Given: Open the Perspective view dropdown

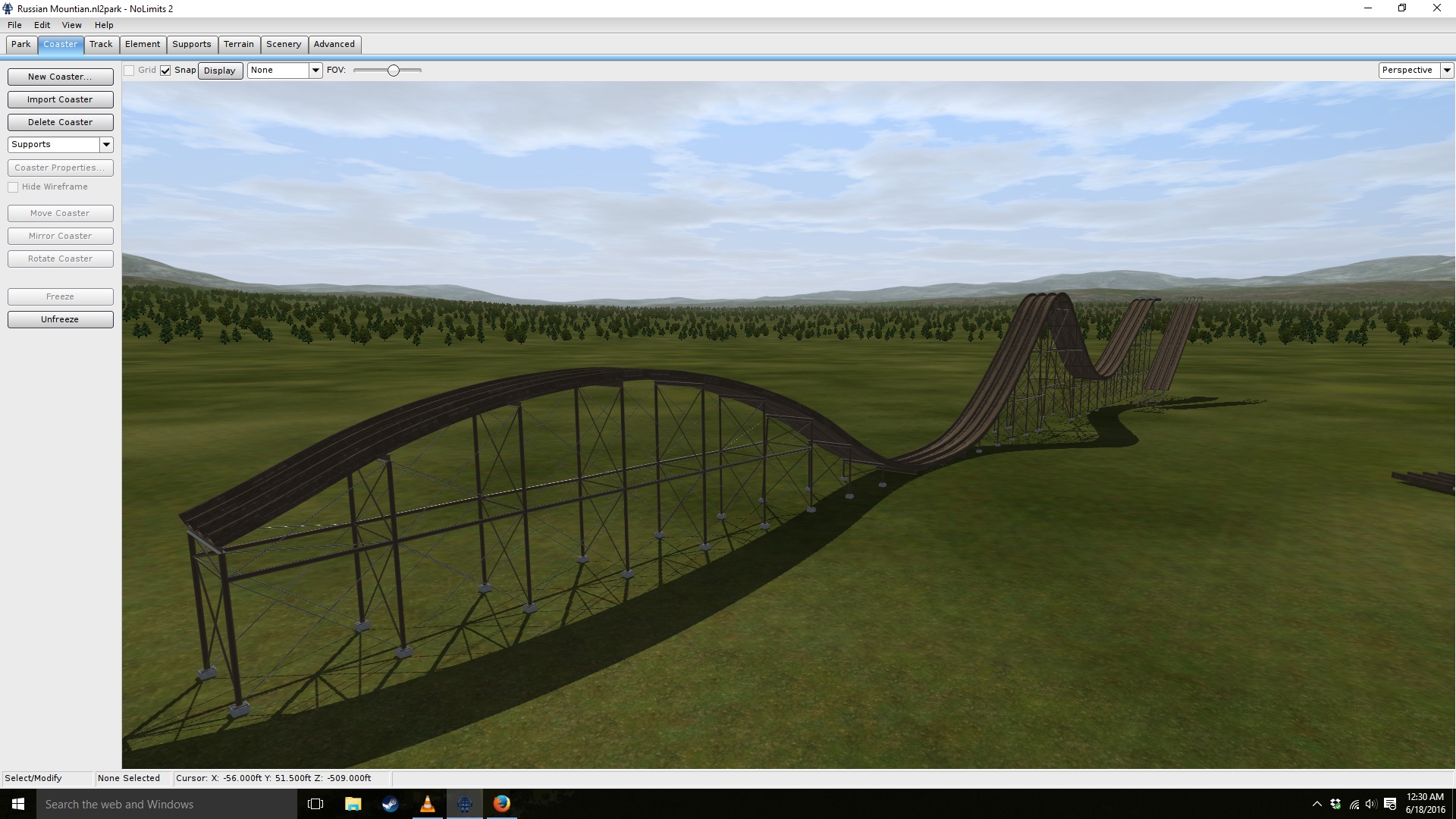Looking at the screenshot, I should (1446, 70).
